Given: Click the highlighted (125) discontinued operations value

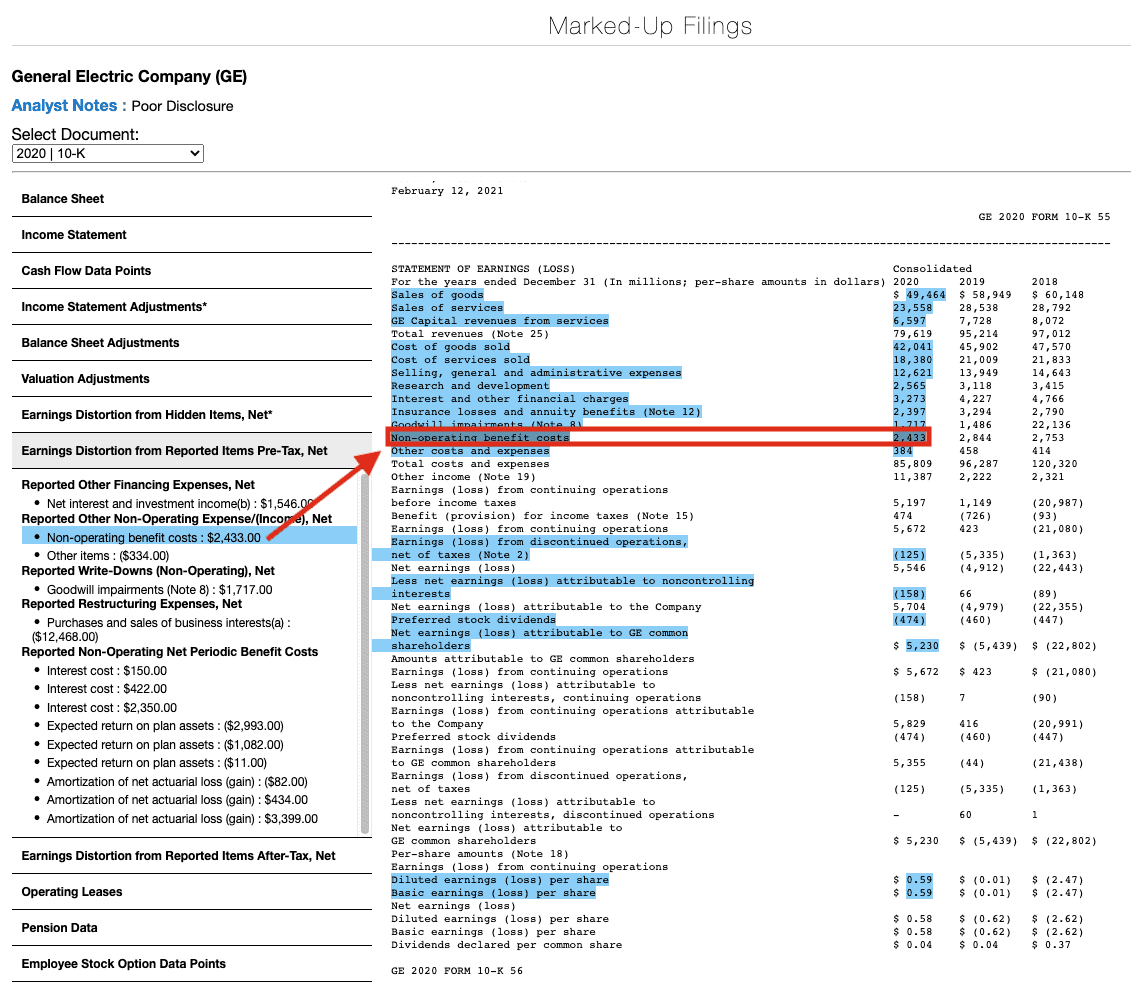Looking at the screenshot, I should click(x=910, y=555).
